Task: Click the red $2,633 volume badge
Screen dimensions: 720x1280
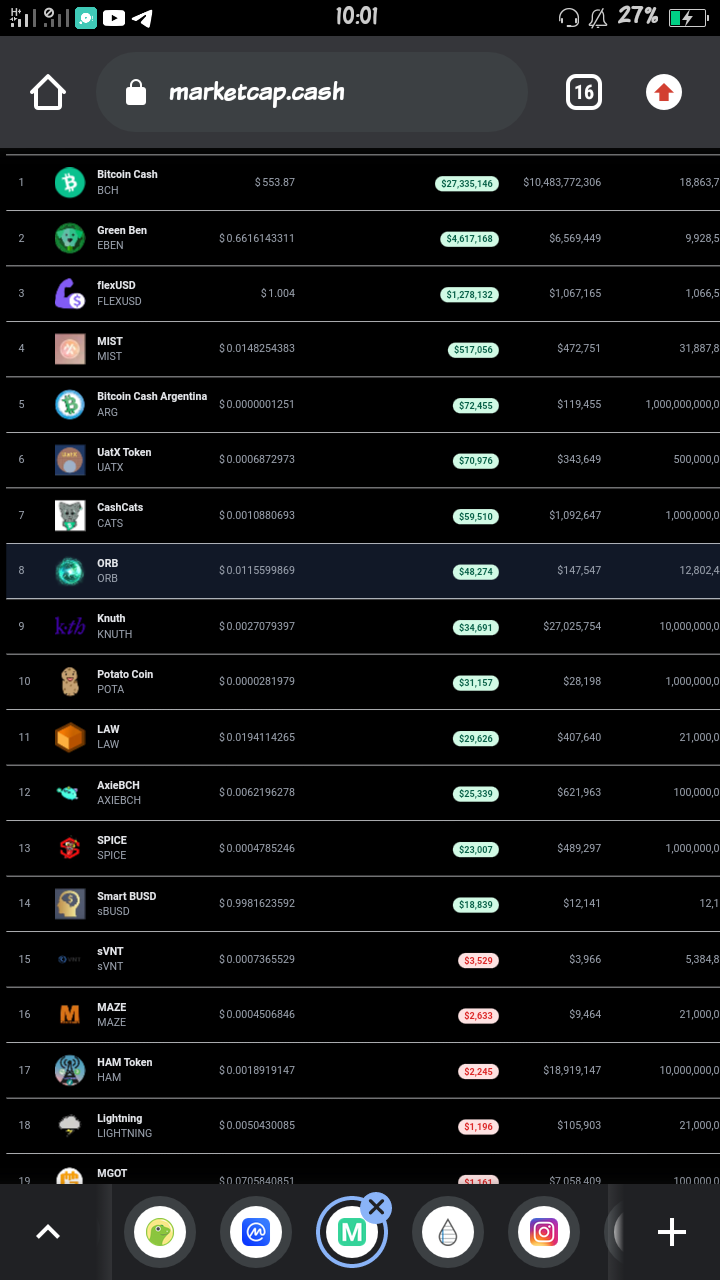Action: click(x=478, y=1016)
